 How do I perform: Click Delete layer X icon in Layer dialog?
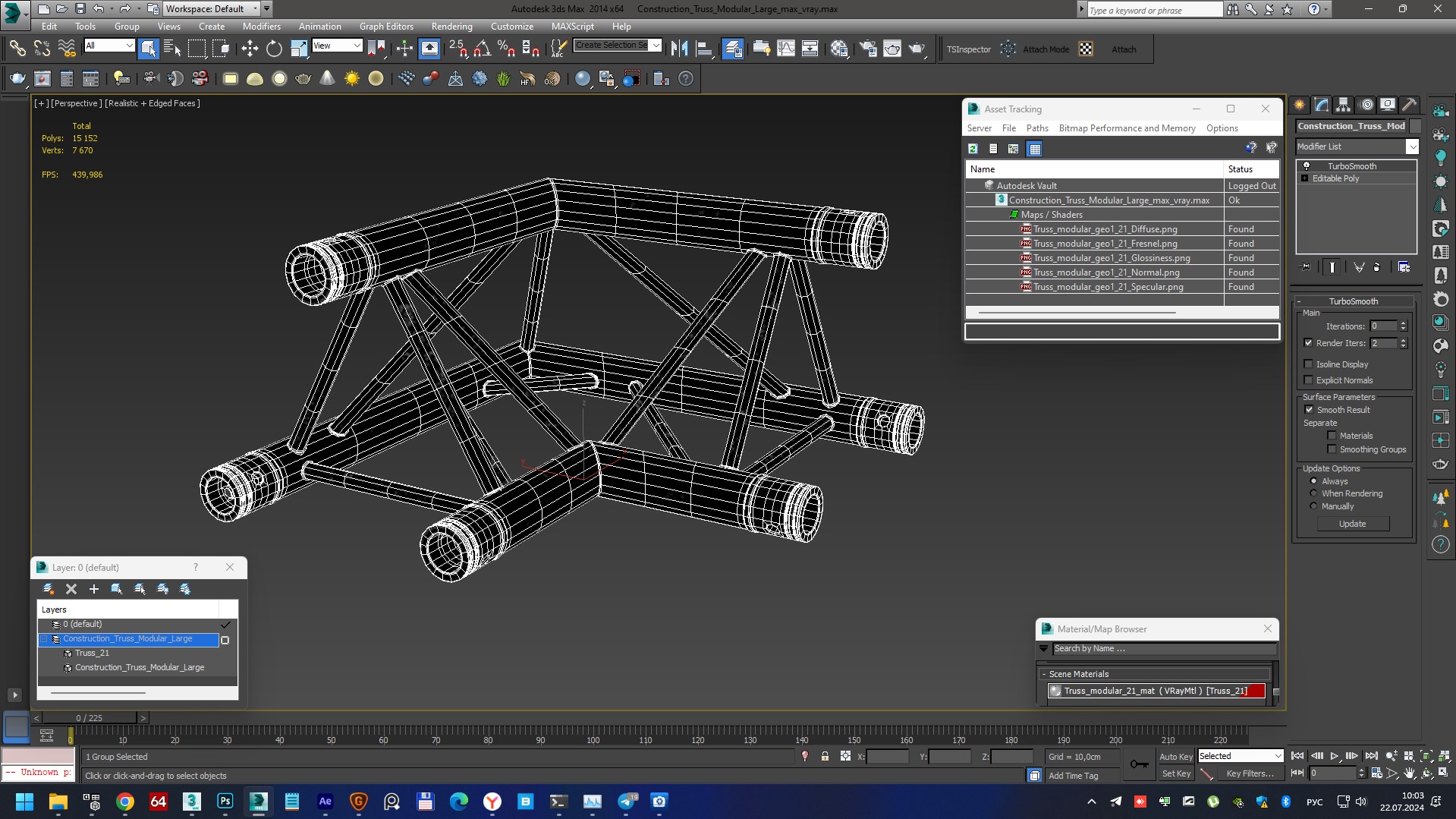[71, 589]
